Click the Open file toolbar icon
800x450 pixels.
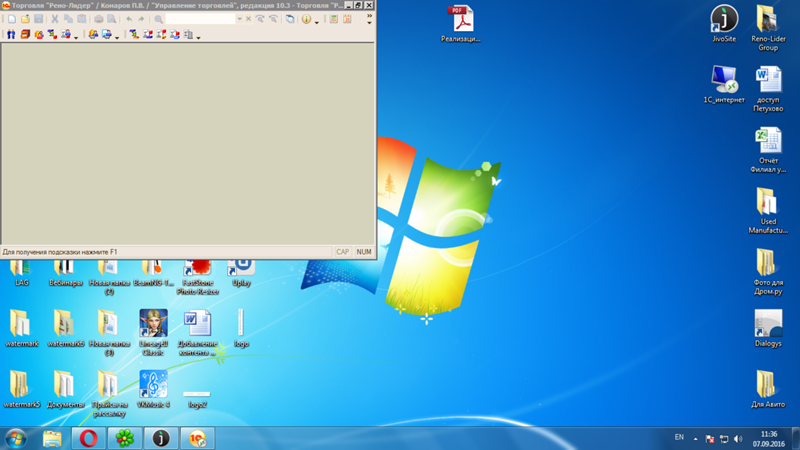pos(25,19)
